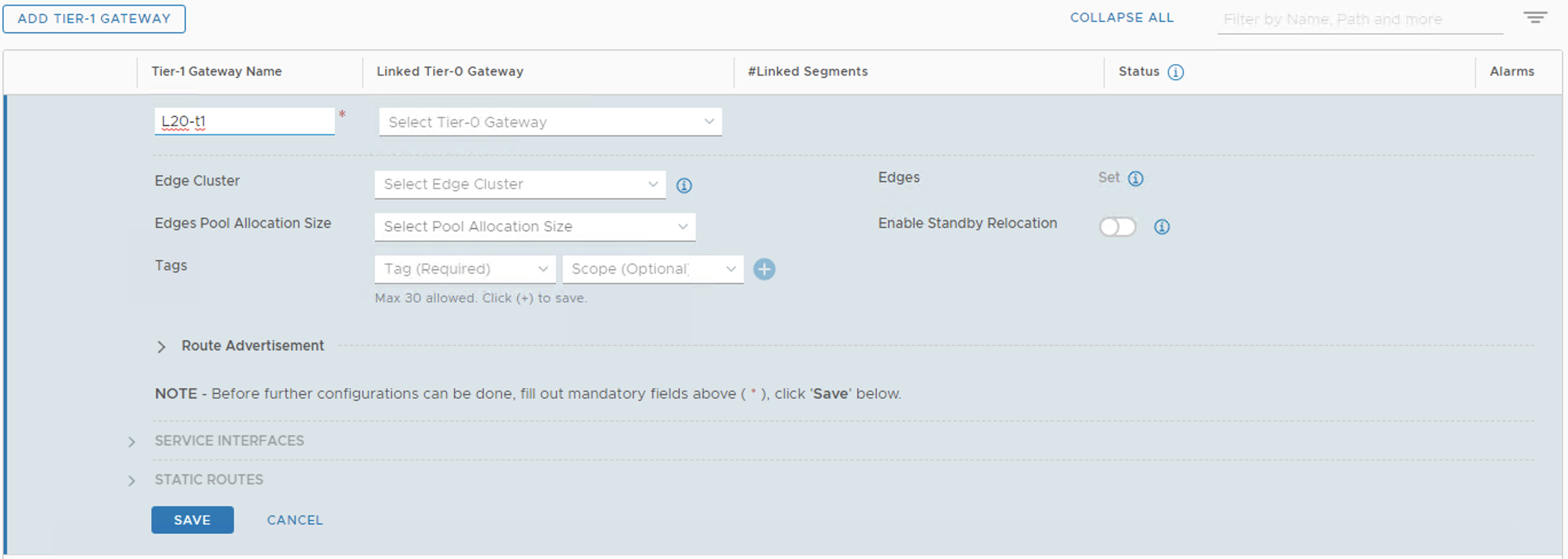Viewport: 1568px width, 559px height.
Task: Expand the Route Advertisement section
Action: (161, 347)
